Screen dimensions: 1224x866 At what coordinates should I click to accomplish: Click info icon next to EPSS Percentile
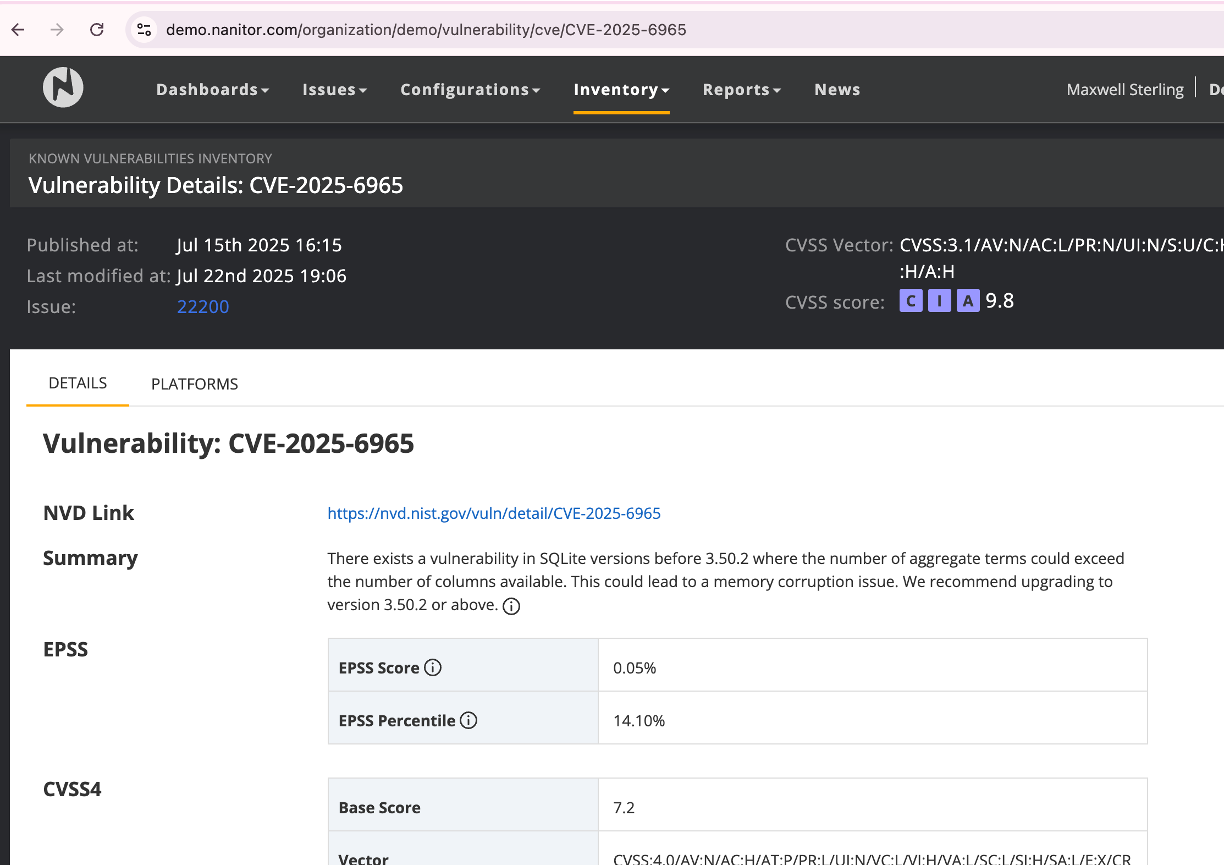[x=468, y=720]
